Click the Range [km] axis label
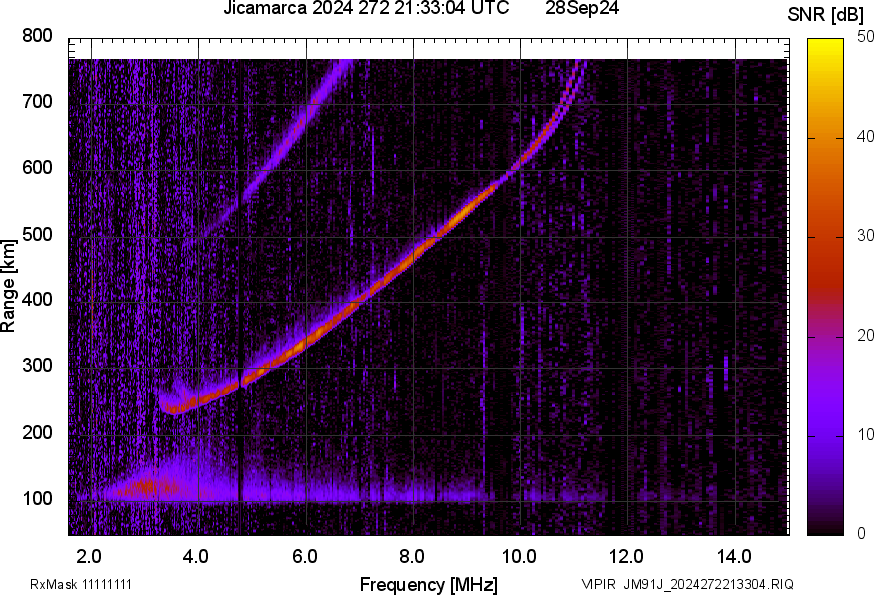874x595 pixels. (9, 284)
